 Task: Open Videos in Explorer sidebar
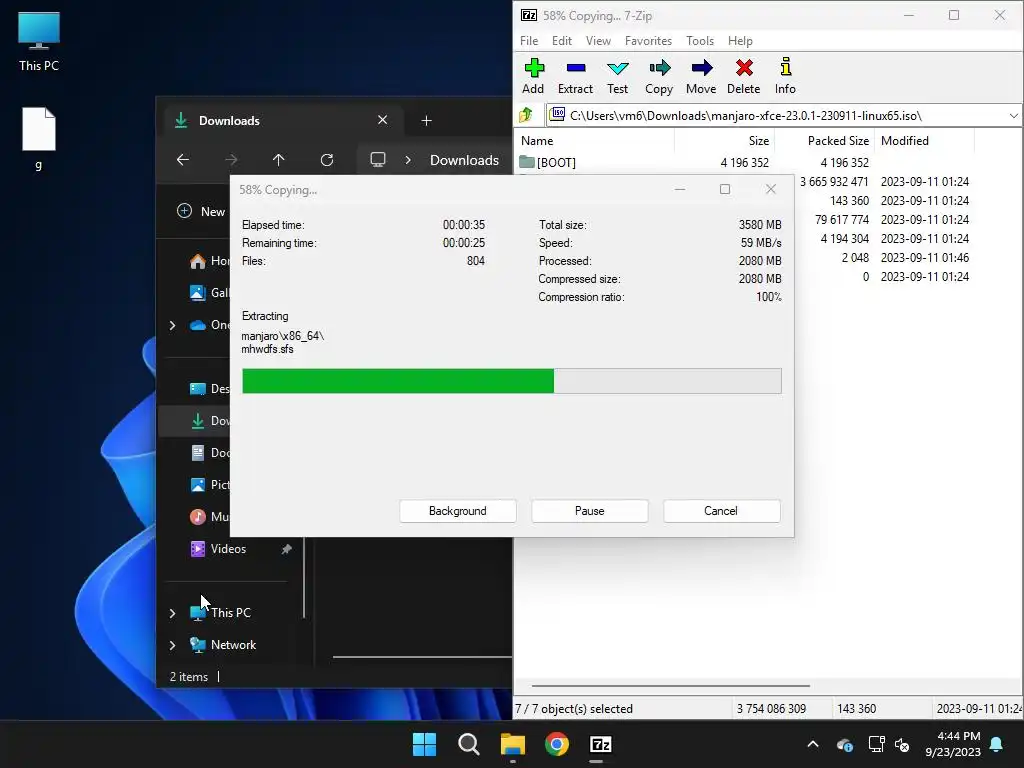click(x=218, y=549)
